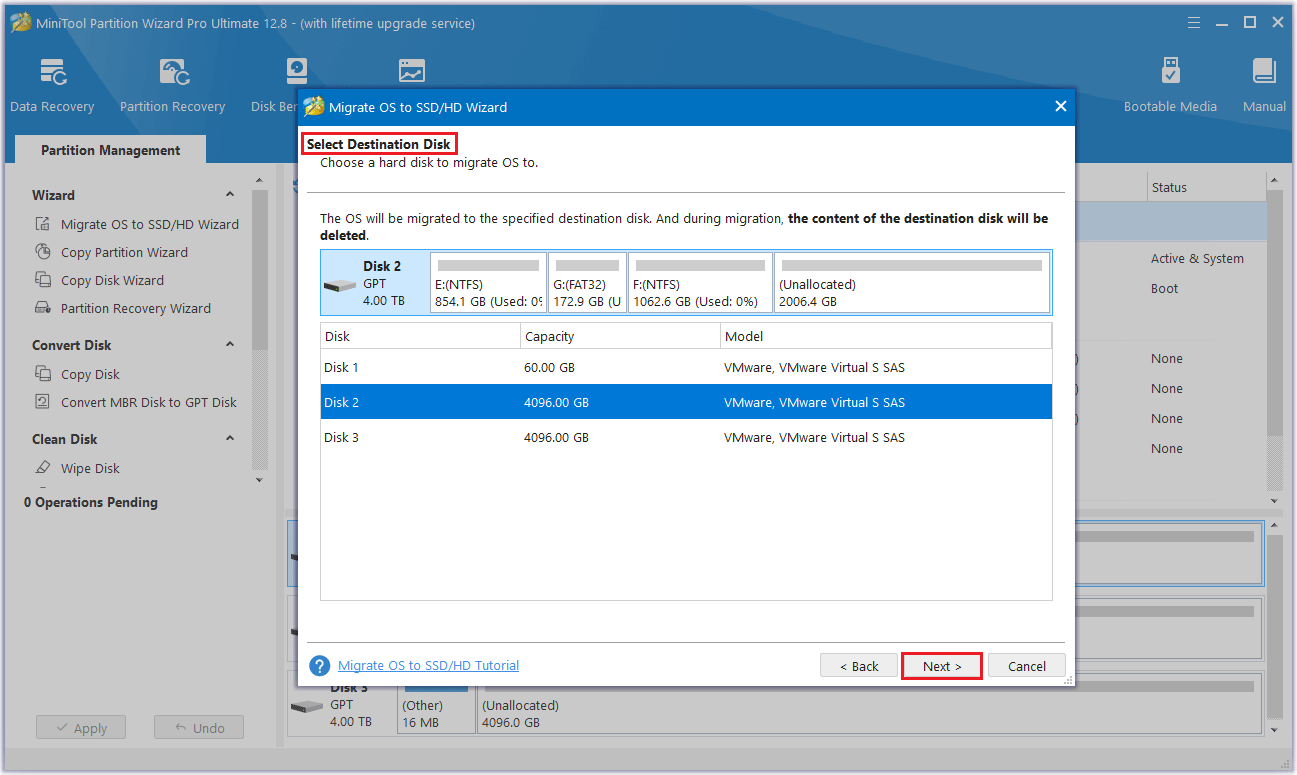Select Copy Partition Wizard entry
The image size is (1297, 775).
124,252
